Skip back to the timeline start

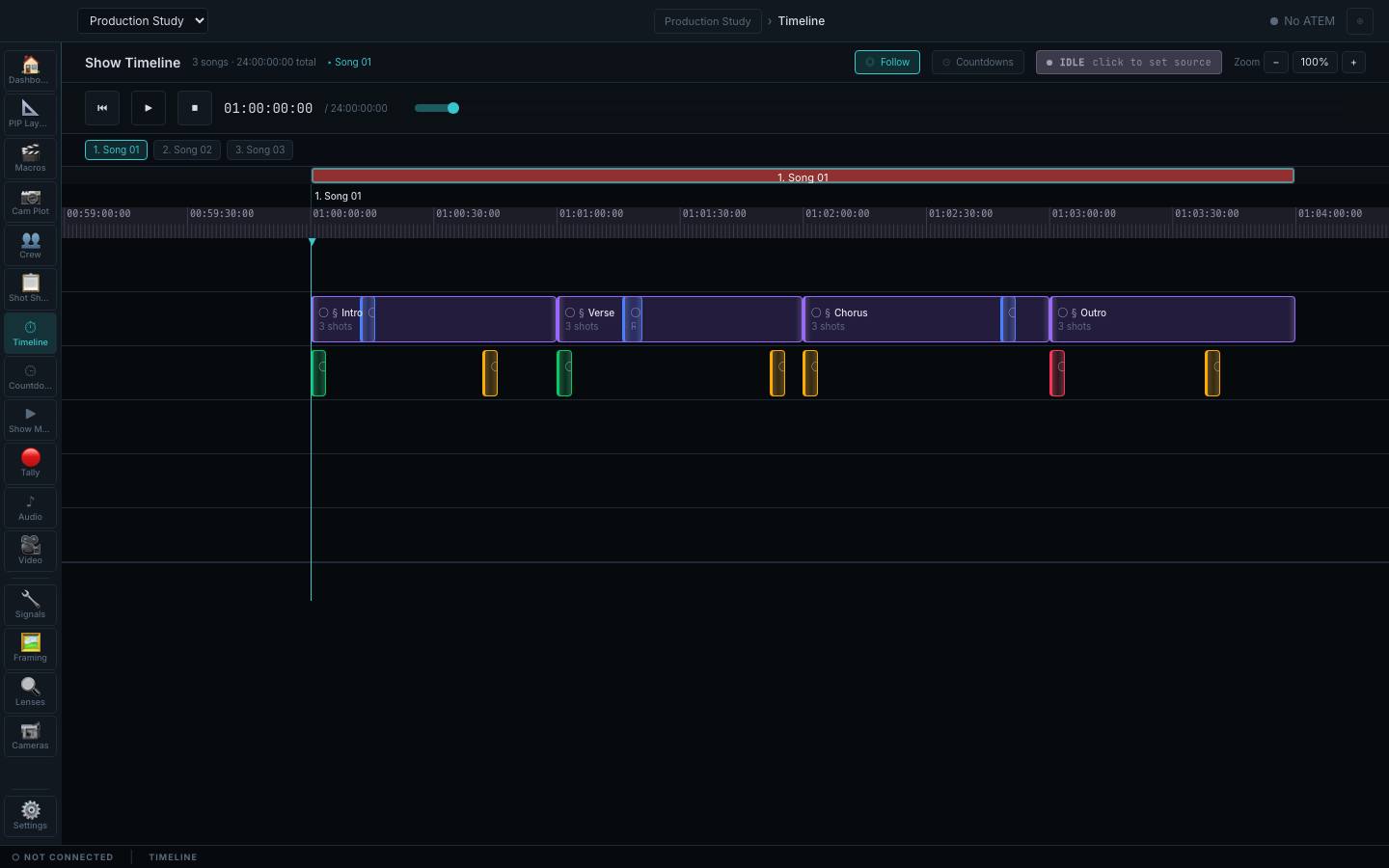(x=102, y=108)
